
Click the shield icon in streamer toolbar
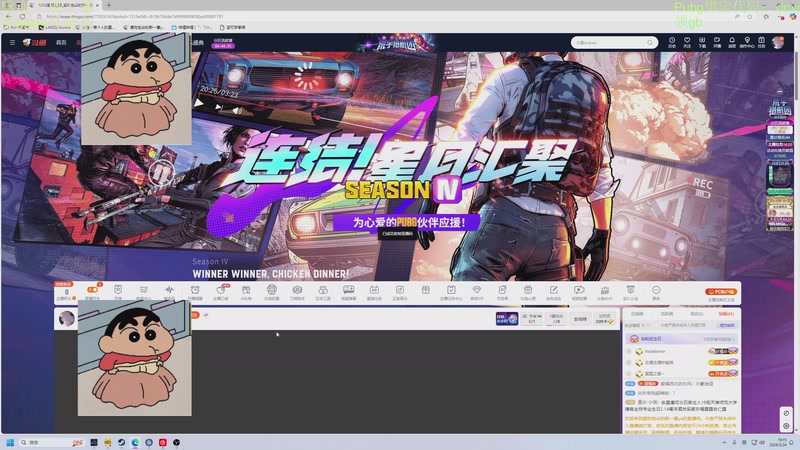click(x=118, y=292)
